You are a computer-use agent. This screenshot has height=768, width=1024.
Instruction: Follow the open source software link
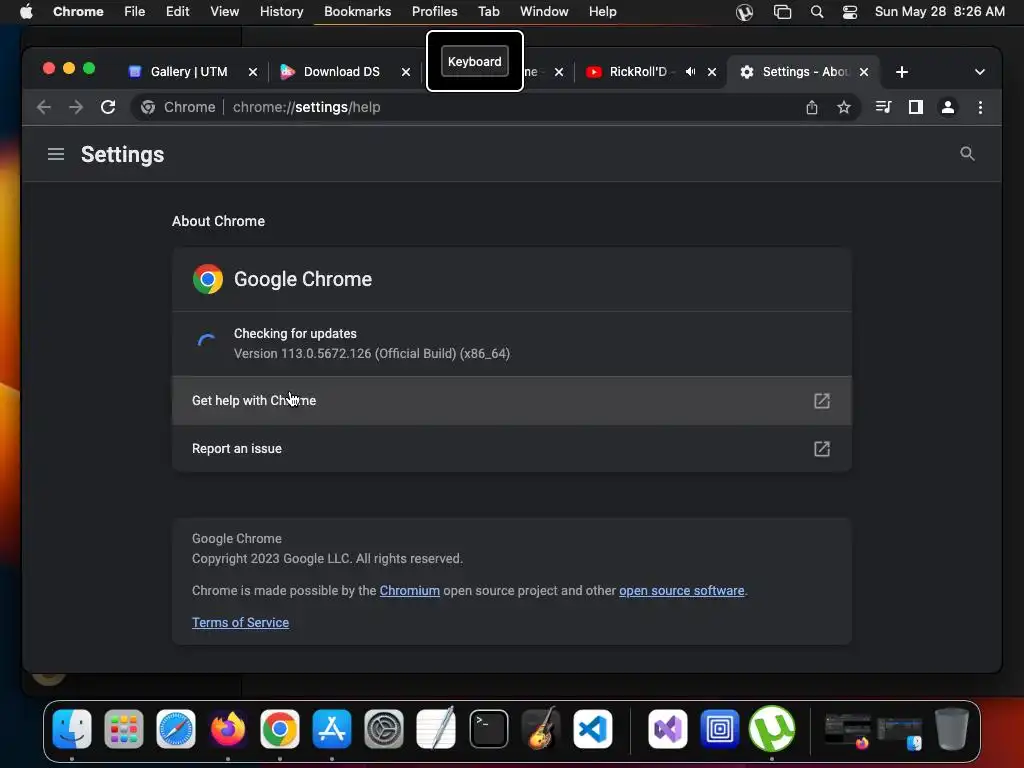point(681,590)
